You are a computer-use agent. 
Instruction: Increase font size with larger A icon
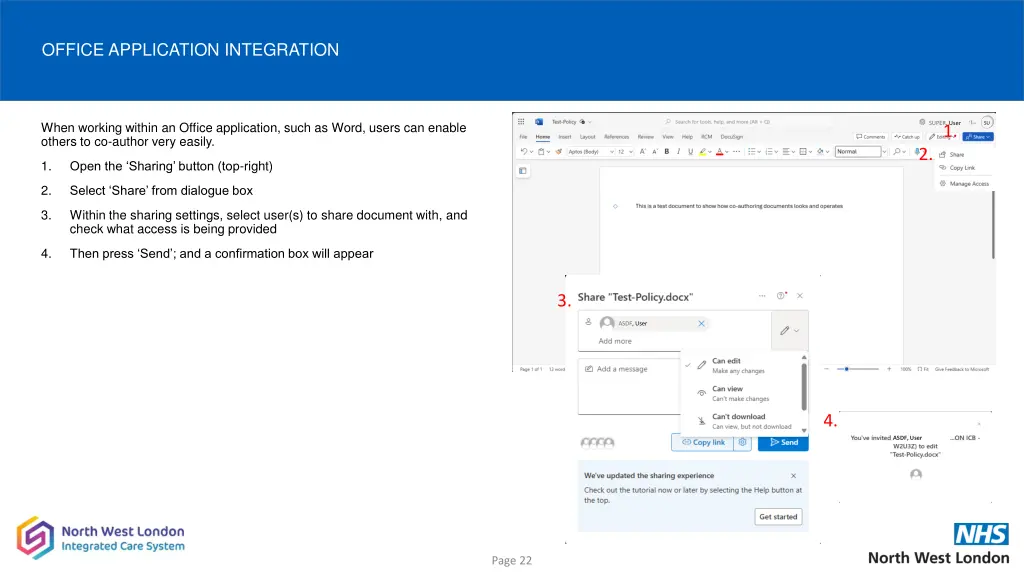point(643,152)
